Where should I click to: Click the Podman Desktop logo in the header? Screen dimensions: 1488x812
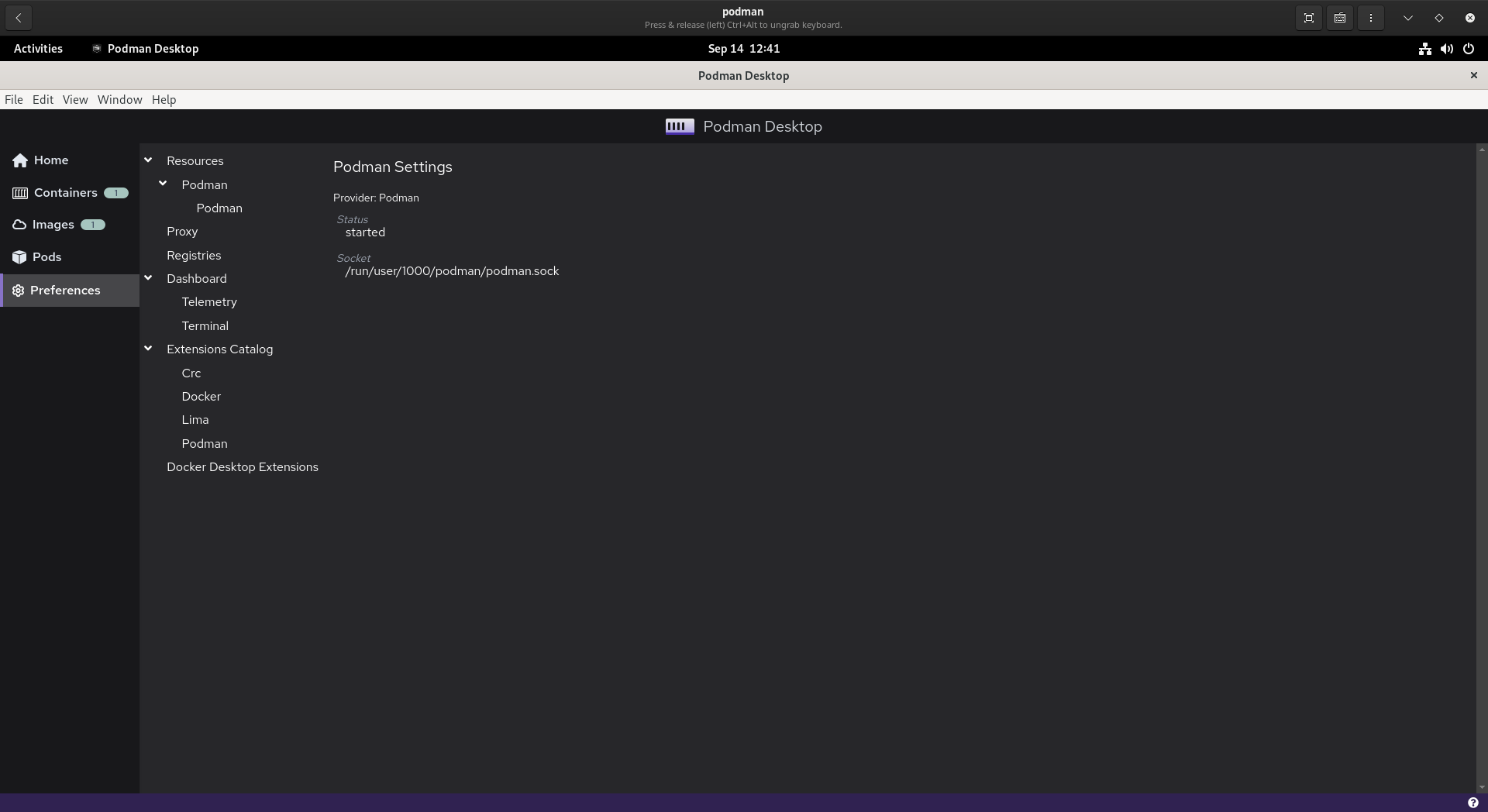coord(679,126)
